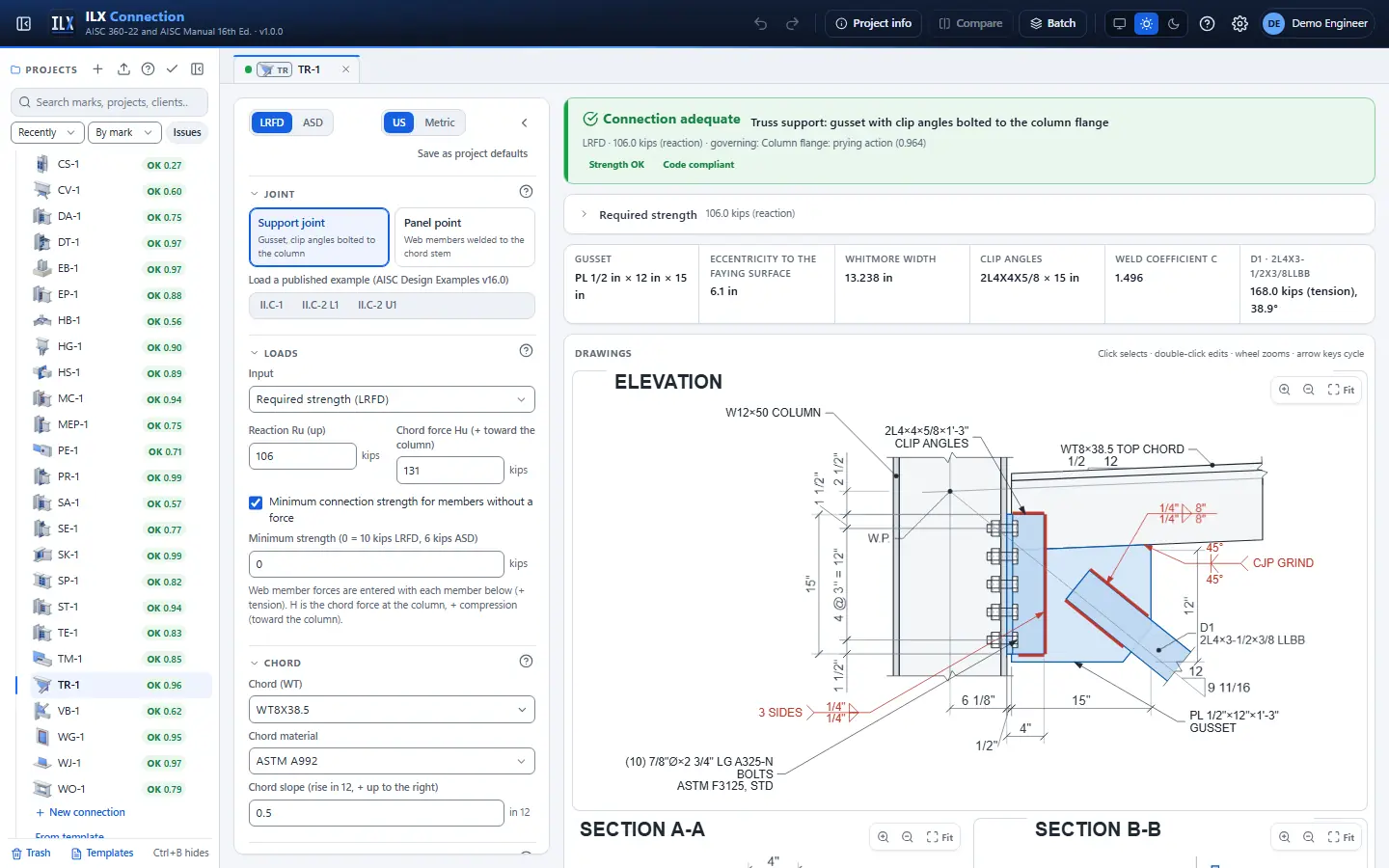Open Project info
This screenshot has height=868, width=1389.
point(874,23)
